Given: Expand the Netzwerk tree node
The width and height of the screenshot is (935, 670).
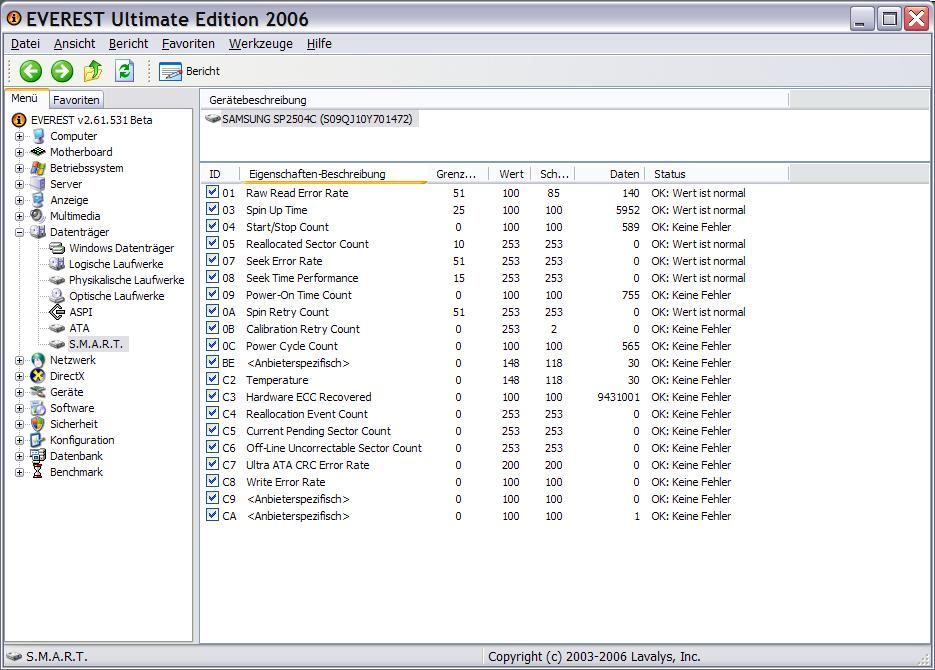Looking at the screenshot, I should pos(20,360).
